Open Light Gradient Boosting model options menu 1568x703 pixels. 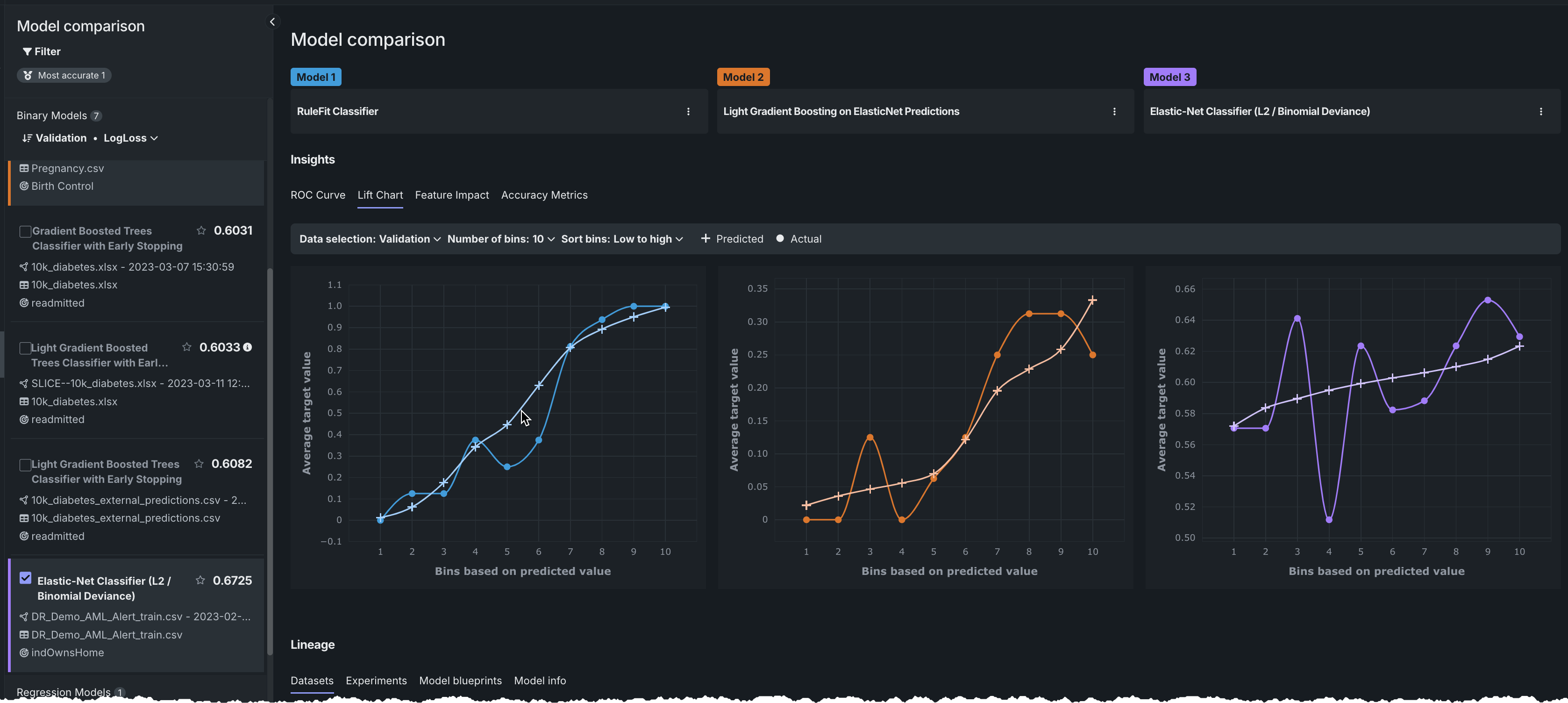pyautogui.click(x=1114, y=112)
